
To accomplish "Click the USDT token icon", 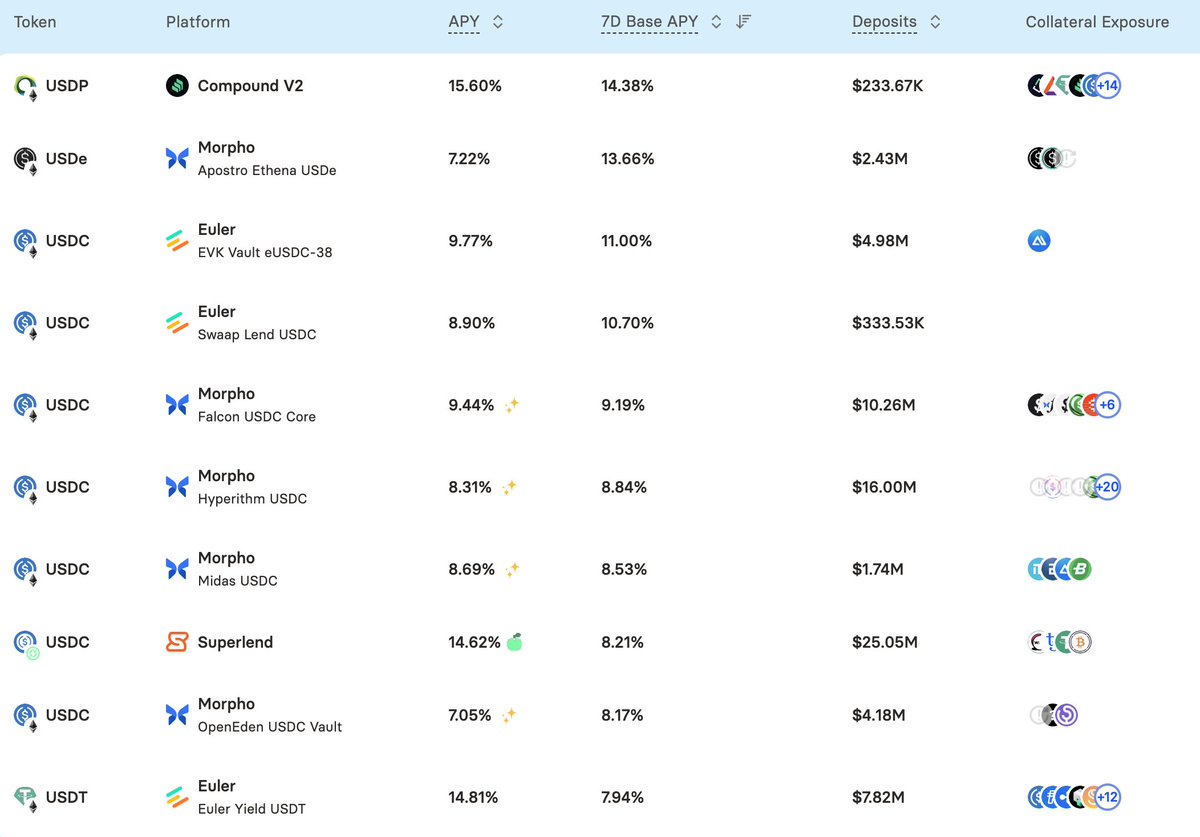I will click(26, 798).
